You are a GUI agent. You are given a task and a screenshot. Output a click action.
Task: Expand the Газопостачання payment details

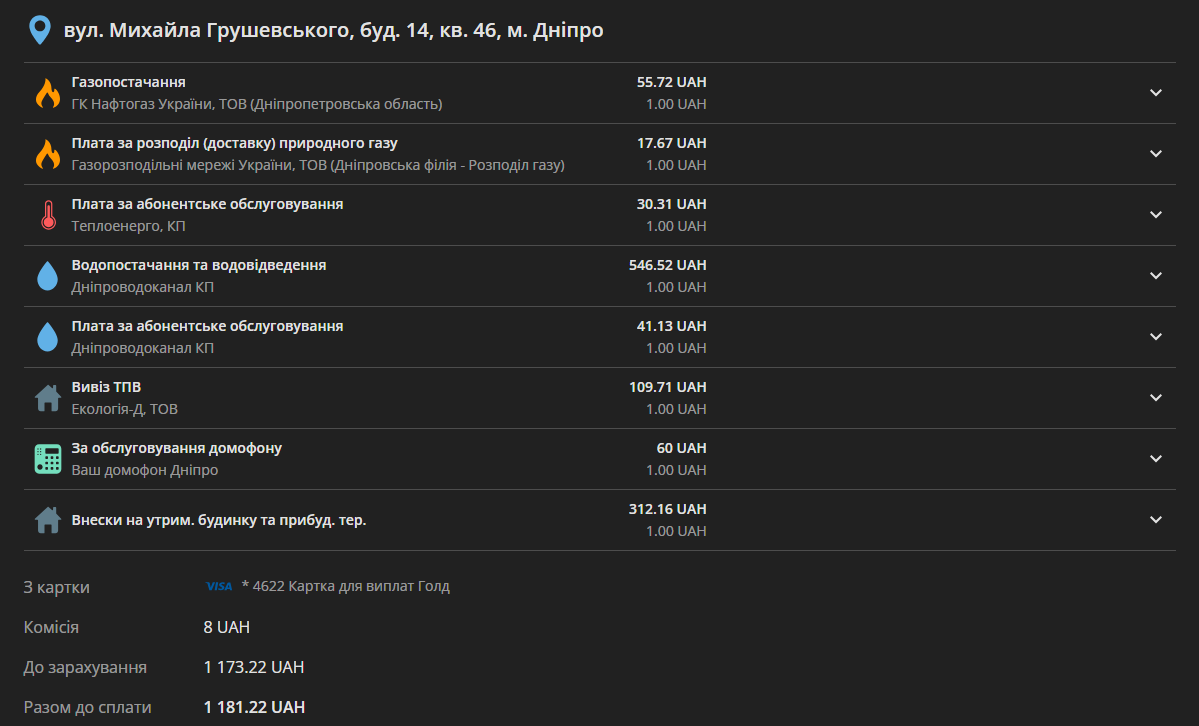pyautogui.click(x=1155, y=93)
